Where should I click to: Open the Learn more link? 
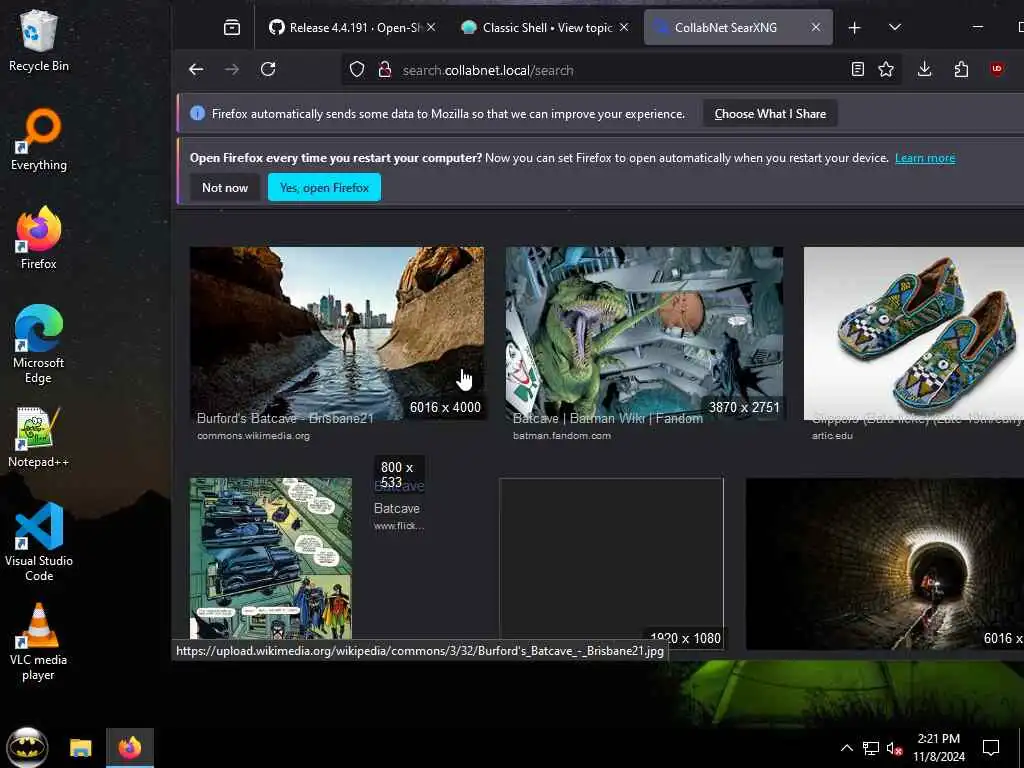click(x=925, y=158)
